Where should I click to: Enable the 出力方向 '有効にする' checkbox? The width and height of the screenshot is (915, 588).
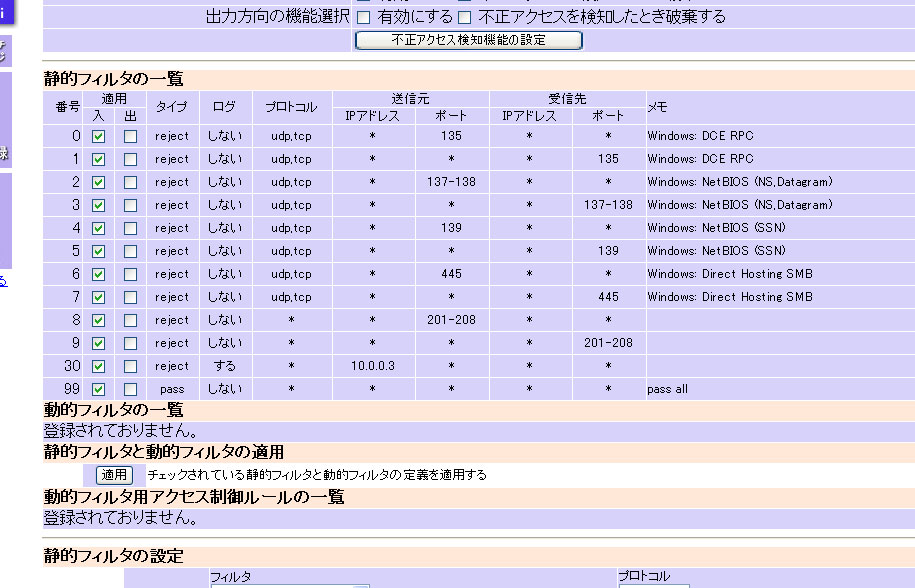click(363, 17)
